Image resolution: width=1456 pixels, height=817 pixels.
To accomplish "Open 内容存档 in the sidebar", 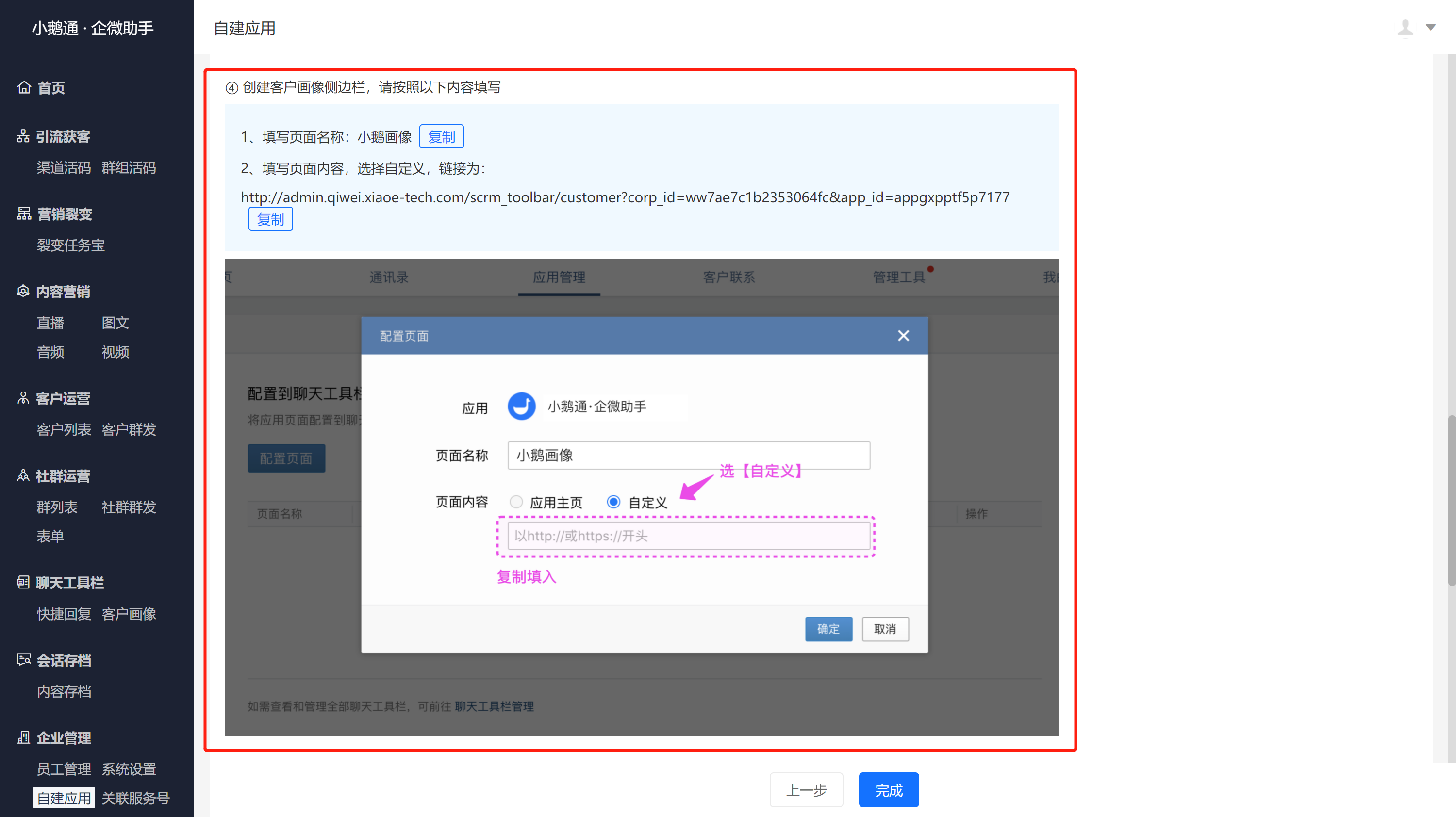I will point(64,691).
